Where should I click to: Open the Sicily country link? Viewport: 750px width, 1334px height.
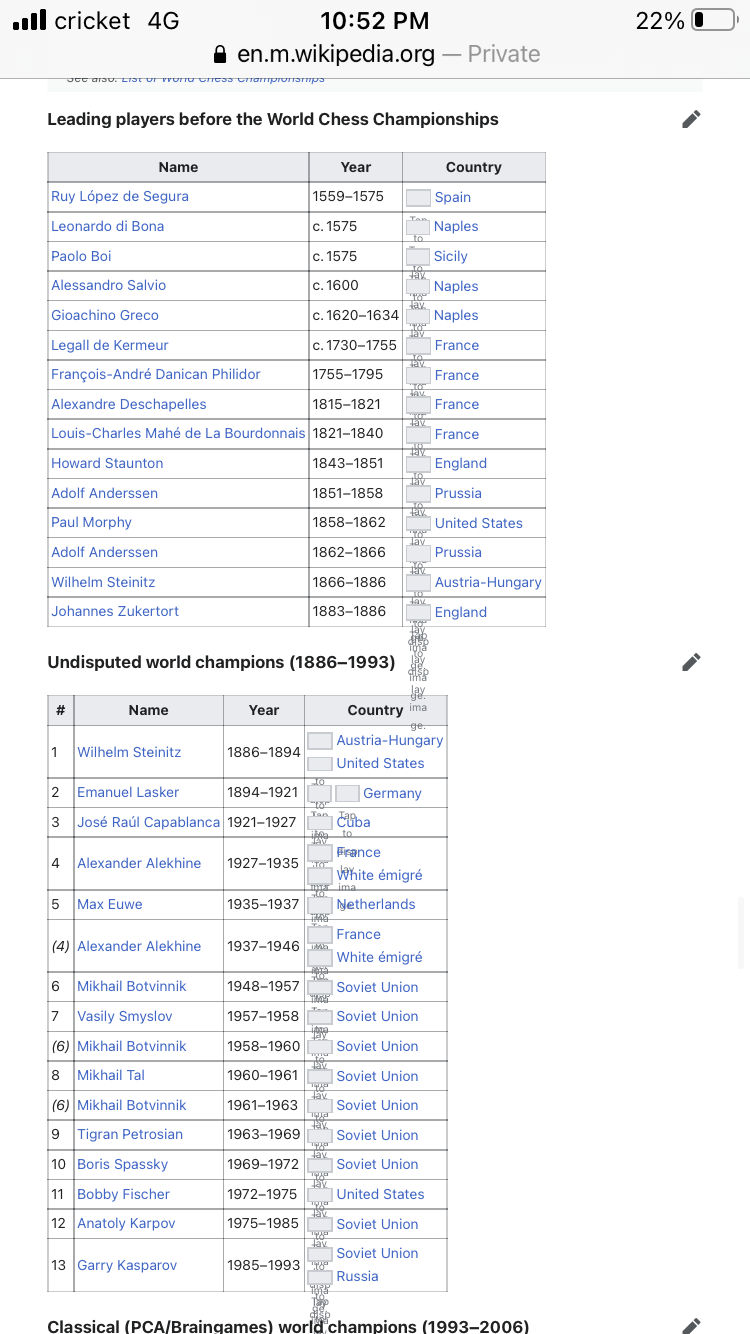(451, 256)
